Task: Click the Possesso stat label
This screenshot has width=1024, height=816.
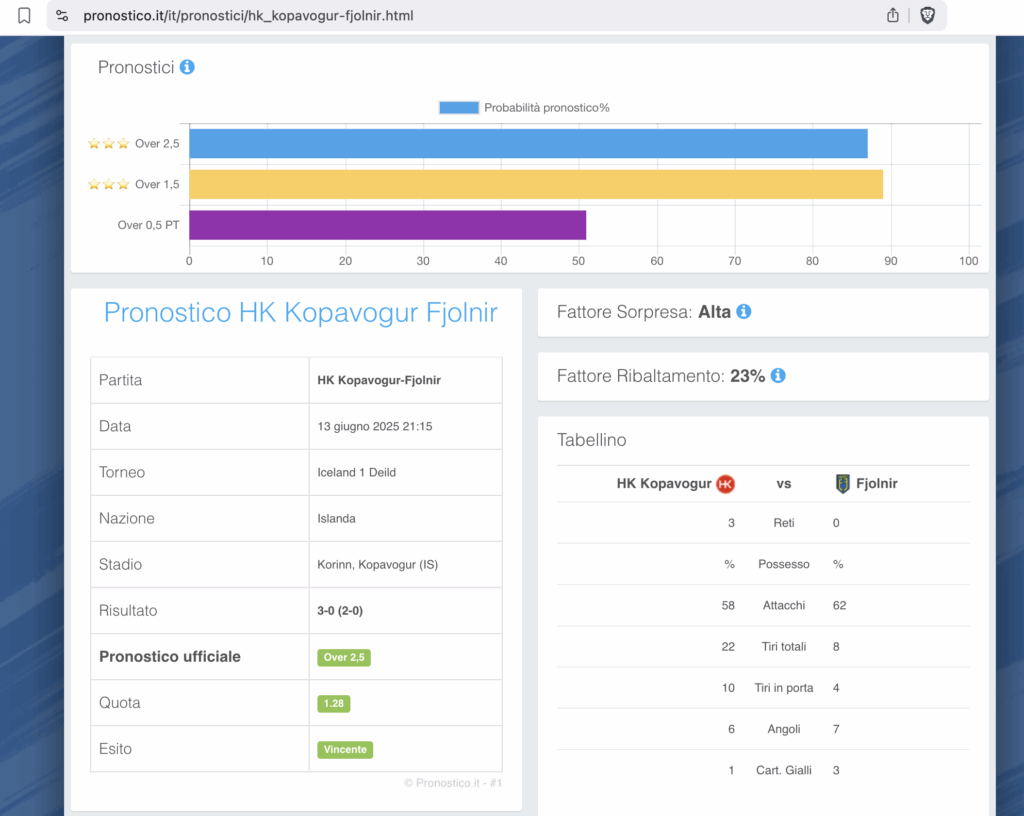Action: coord(784,564)
